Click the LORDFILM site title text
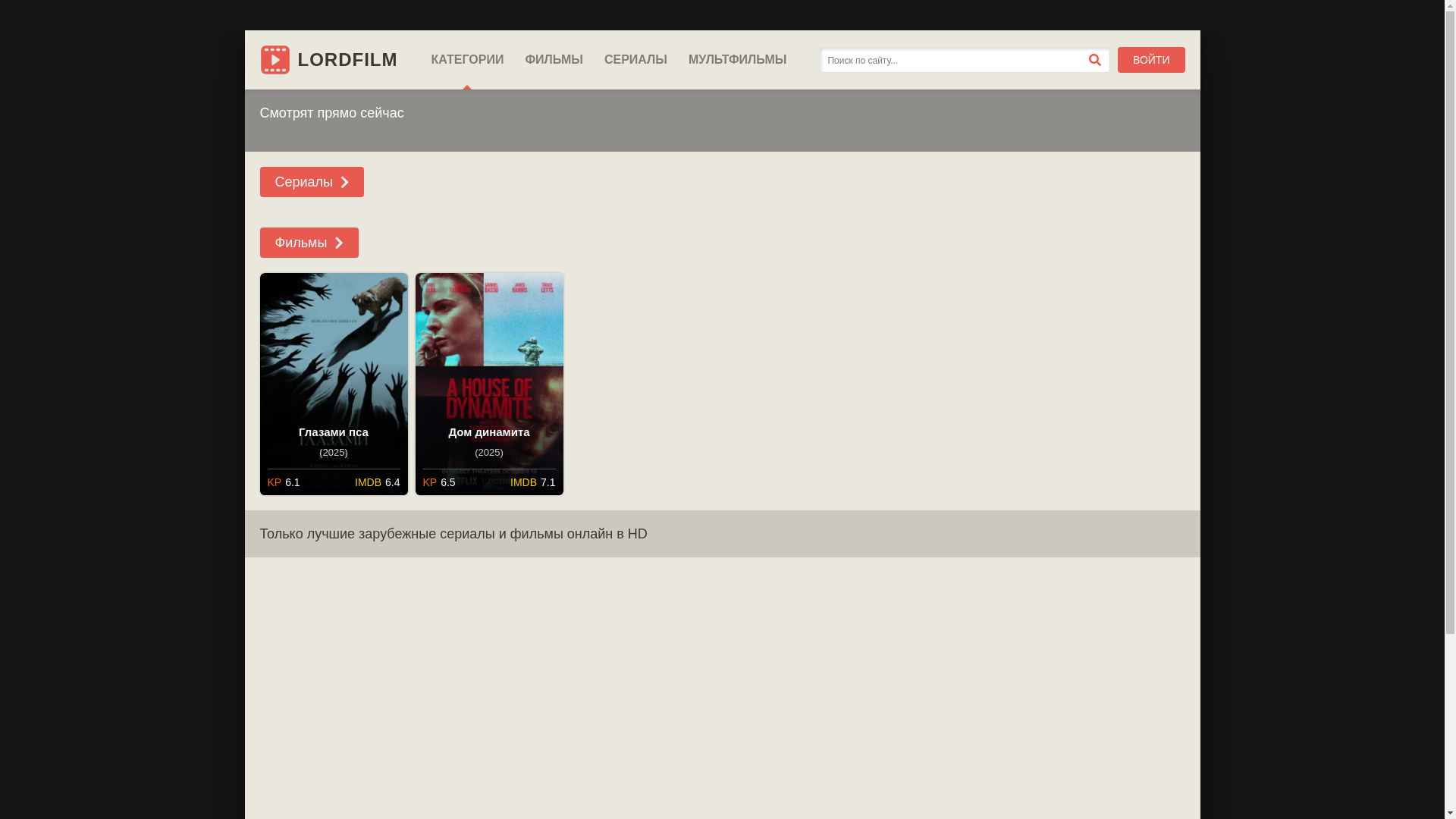 click(347, 60)
